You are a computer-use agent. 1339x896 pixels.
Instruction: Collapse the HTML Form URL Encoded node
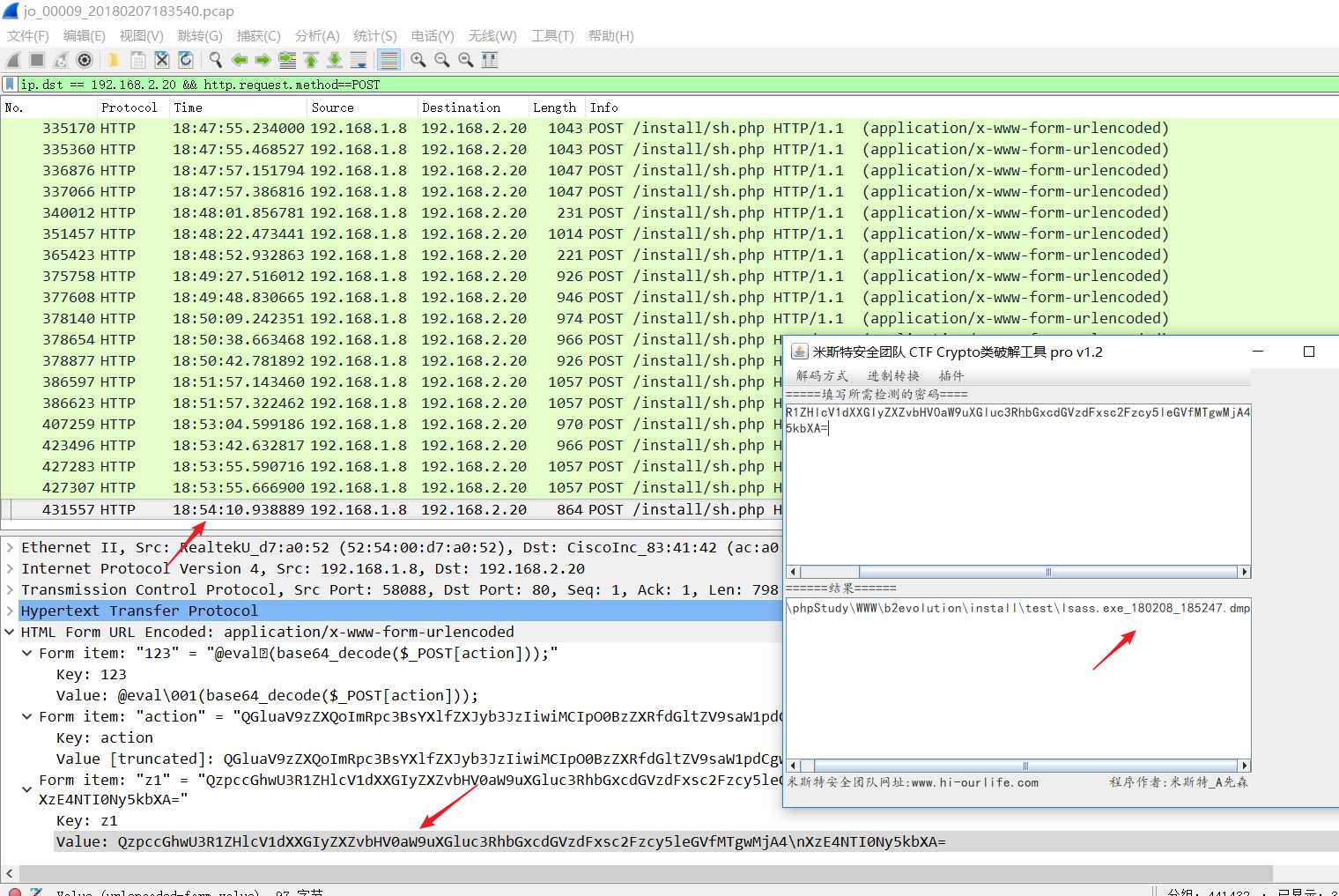(10, 632)
